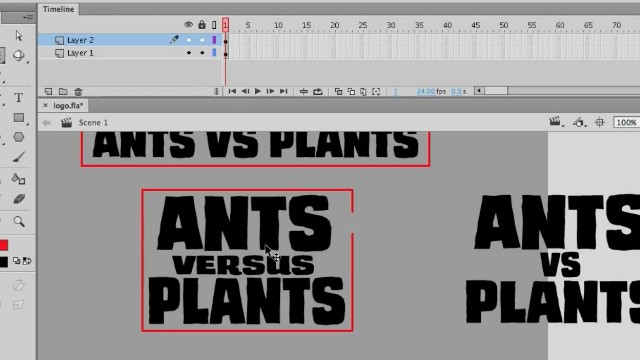Close the logo.fla document
Image resolution: width=640 pixels, height=360 pixels.
[x=45, y=105]
